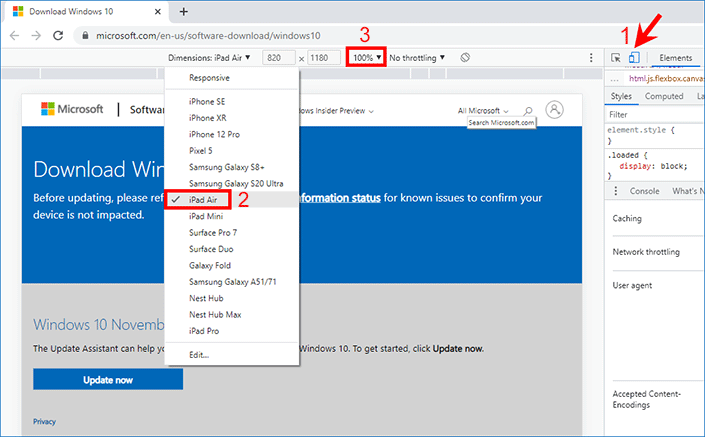
Task: Choose Edit... in the device list
Action: coord(232,355)
